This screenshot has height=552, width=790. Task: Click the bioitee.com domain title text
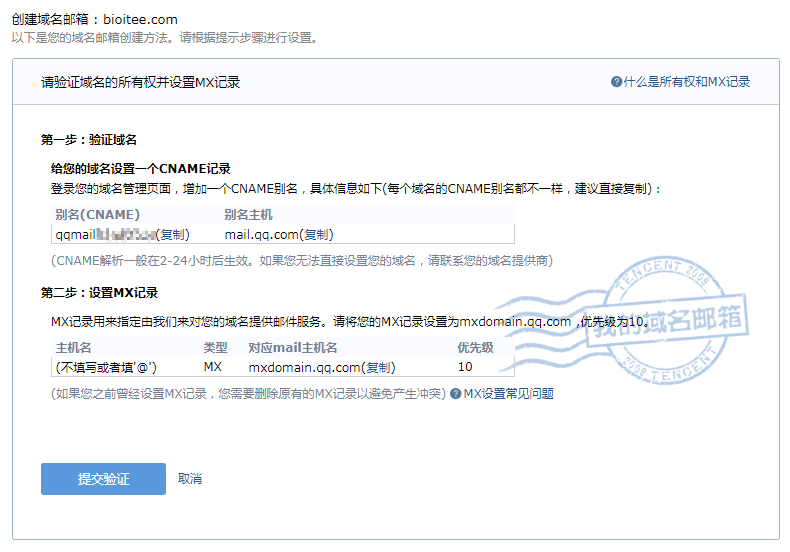141,20
